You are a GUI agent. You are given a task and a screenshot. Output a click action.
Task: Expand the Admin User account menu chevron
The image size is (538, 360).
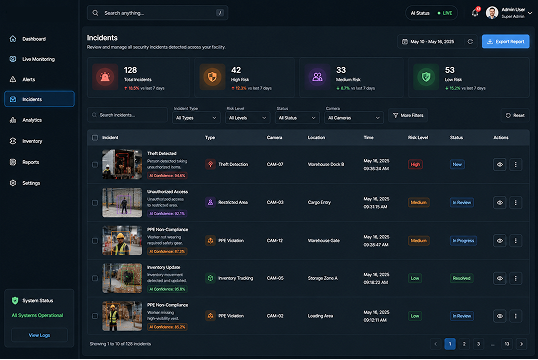click(x=530, y=13)
